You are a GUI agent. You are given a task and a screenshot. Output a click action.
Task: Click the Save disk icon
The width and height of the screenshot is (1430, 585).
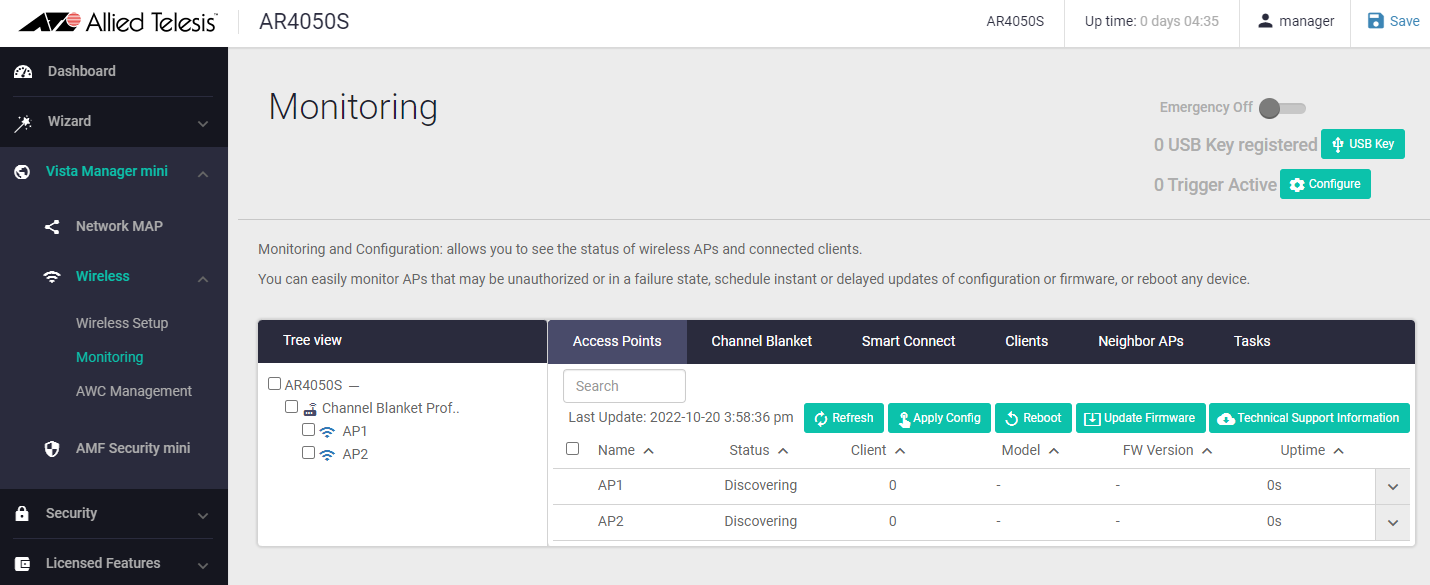click(1376, 21)
